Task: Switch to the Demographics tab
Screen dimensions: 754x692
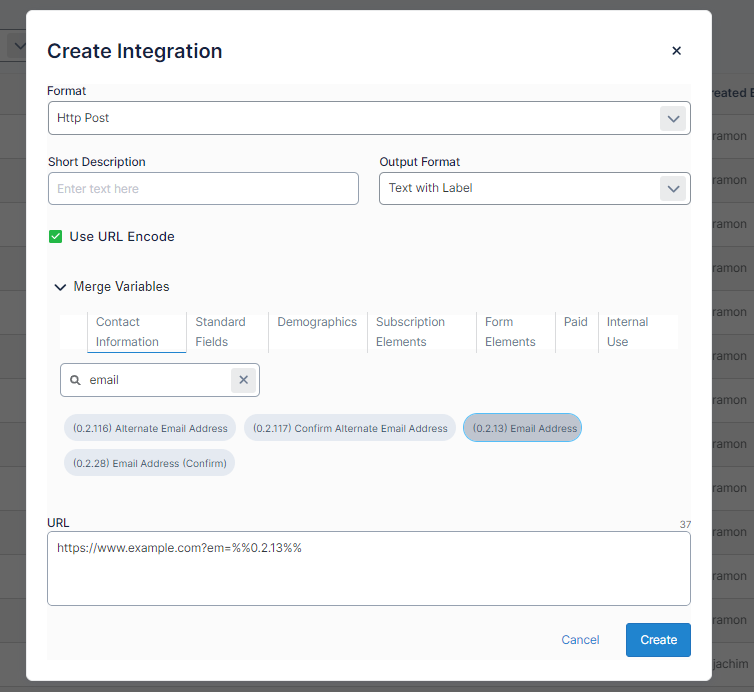Action: [x=317, y=322]
